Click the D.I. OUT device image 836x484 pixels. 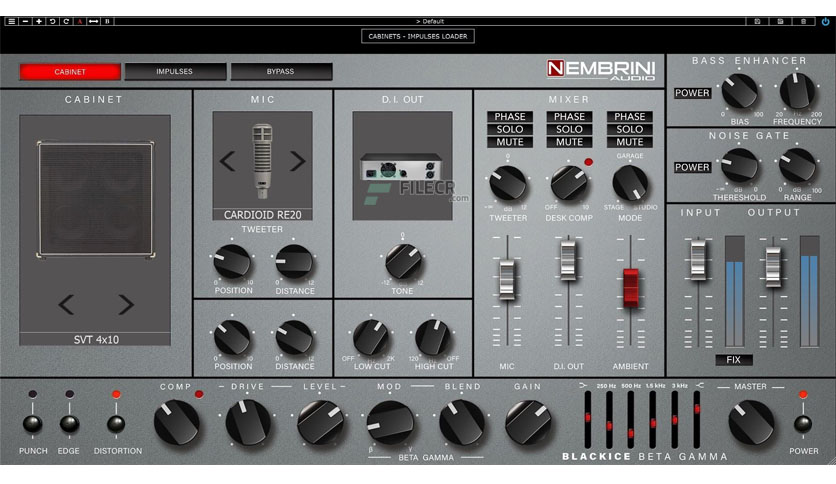(403, 166)
